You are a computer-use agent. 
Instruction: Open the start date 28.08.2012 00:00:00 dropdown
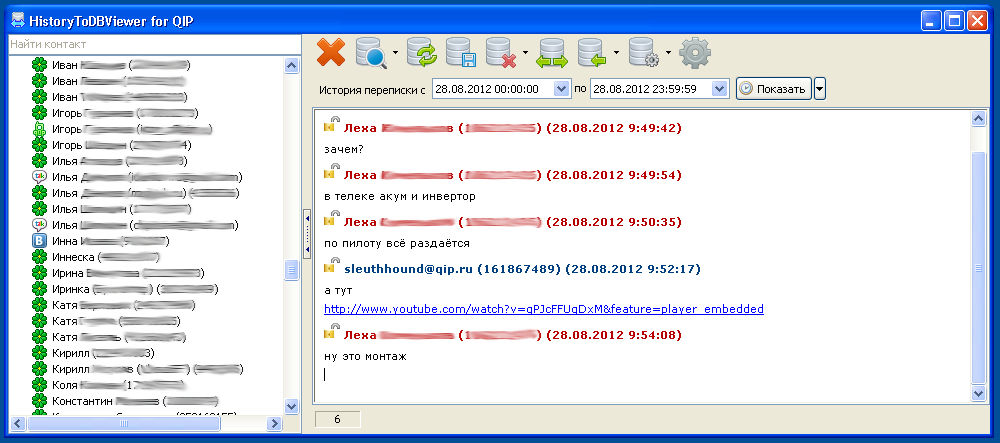click(x=560, y=89)
